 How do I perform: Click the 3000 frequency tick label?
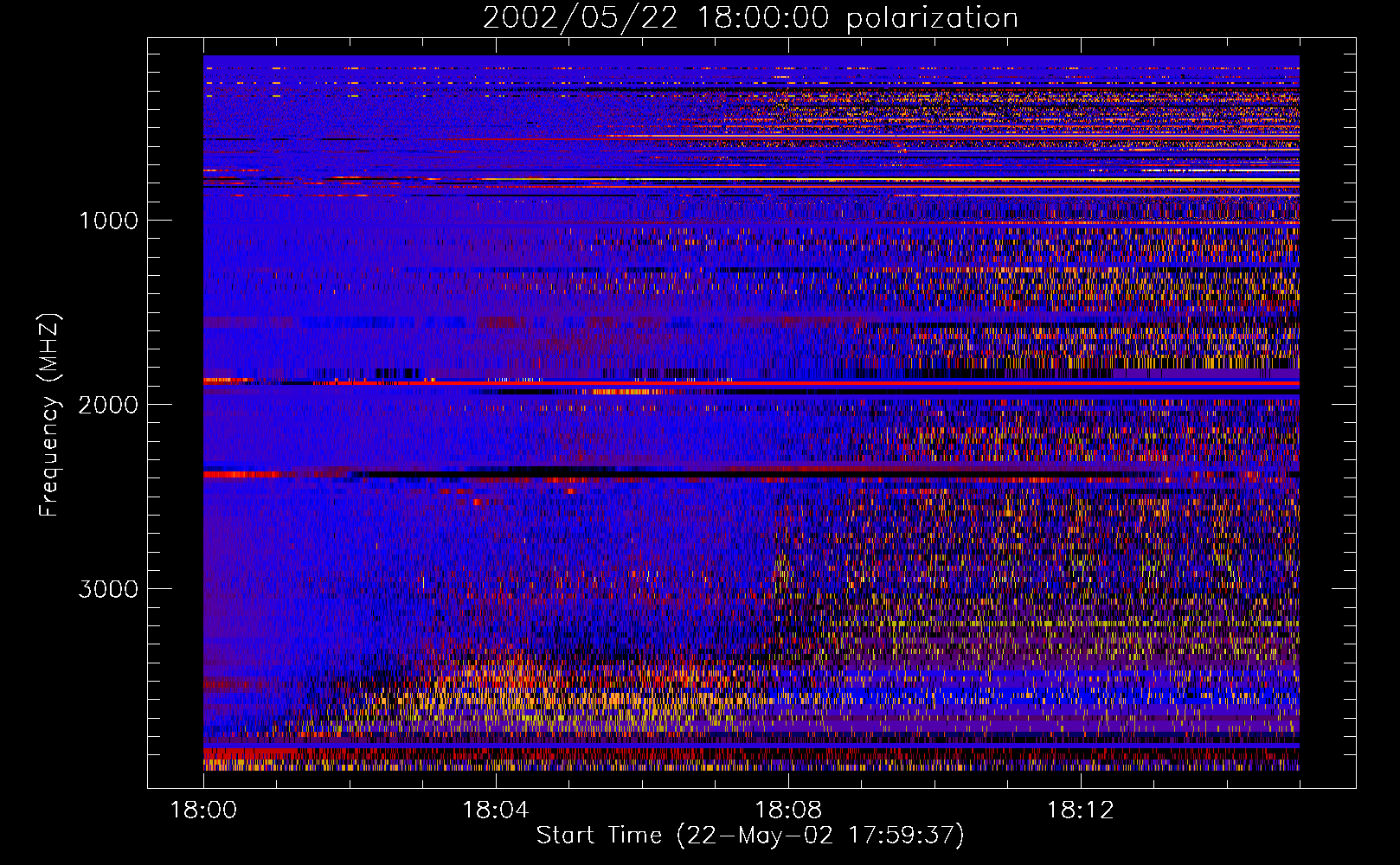coord(108,589)
